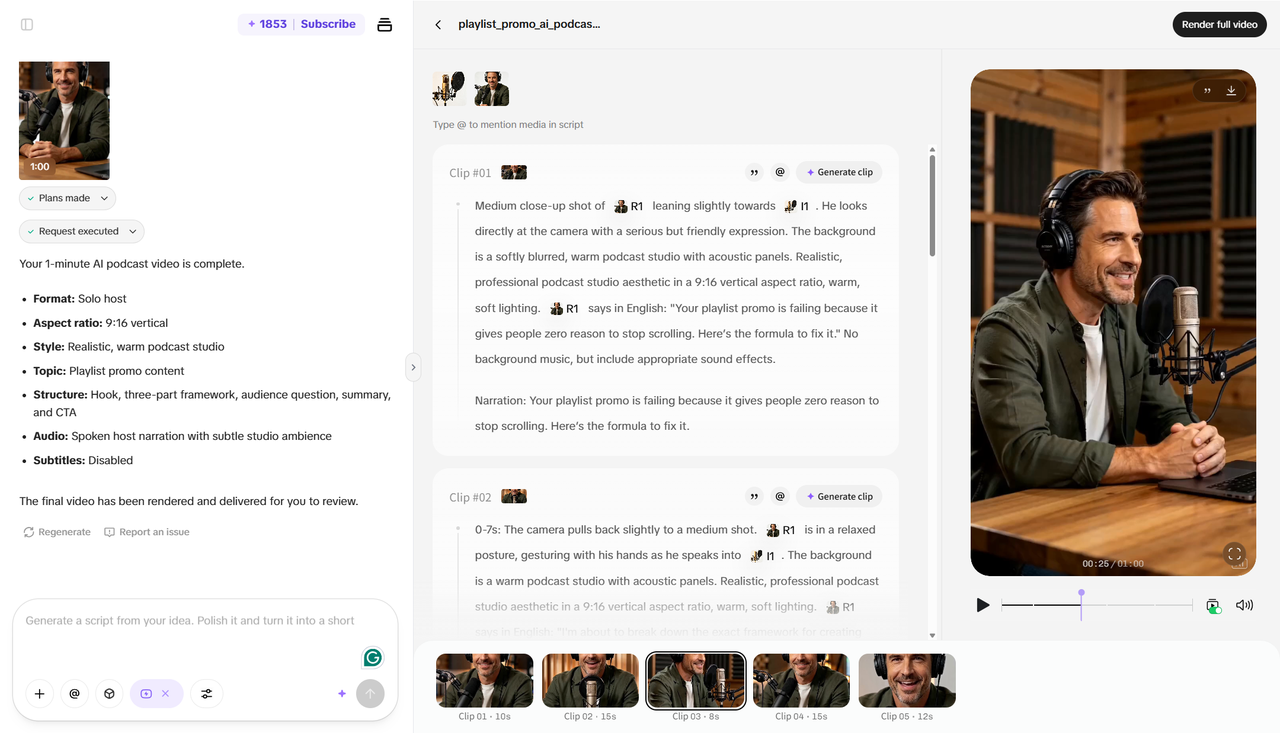The height and width of the screenshot is (733, 1280).
Task: Click the 'Clip #01' label
Action: [x=470, y=173]
